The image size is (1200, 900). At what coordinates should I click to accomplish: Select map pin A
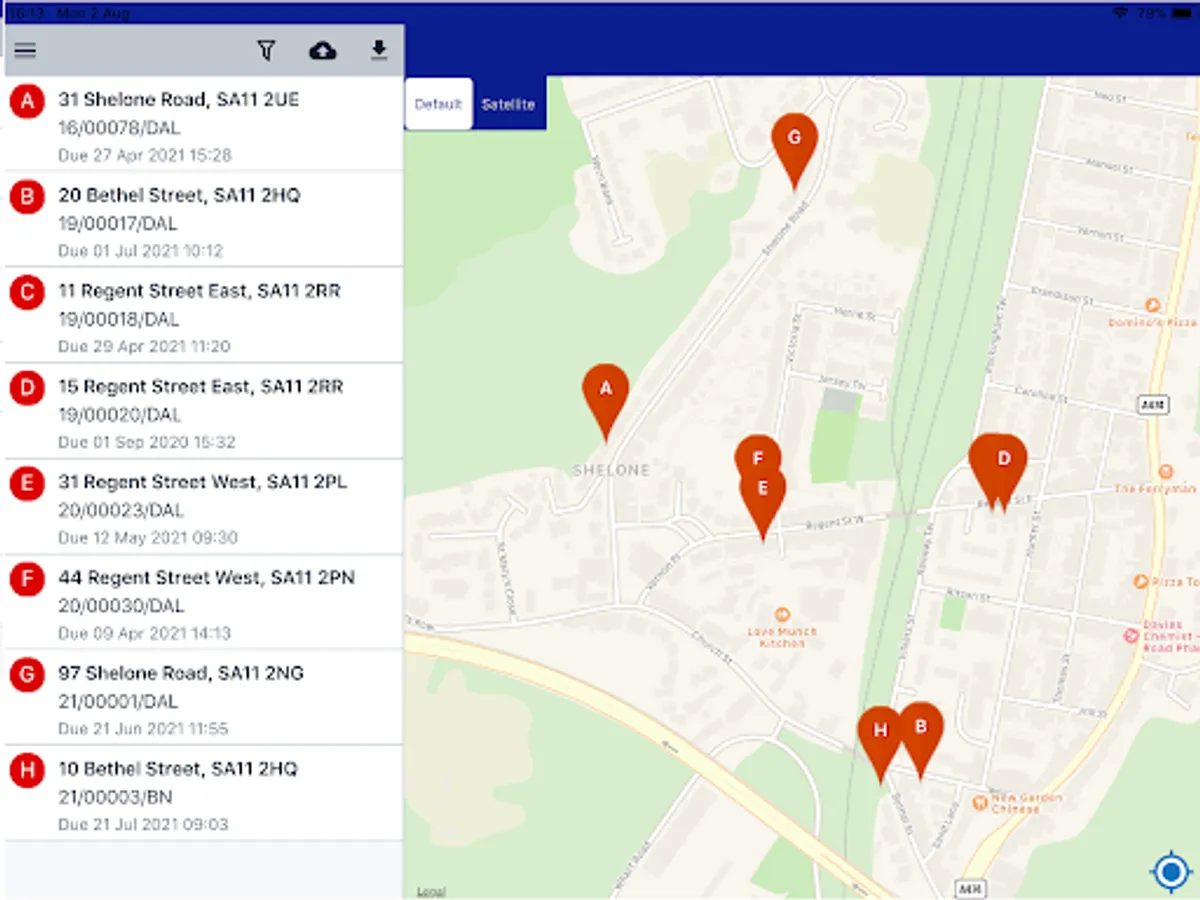tap(606, 401)
